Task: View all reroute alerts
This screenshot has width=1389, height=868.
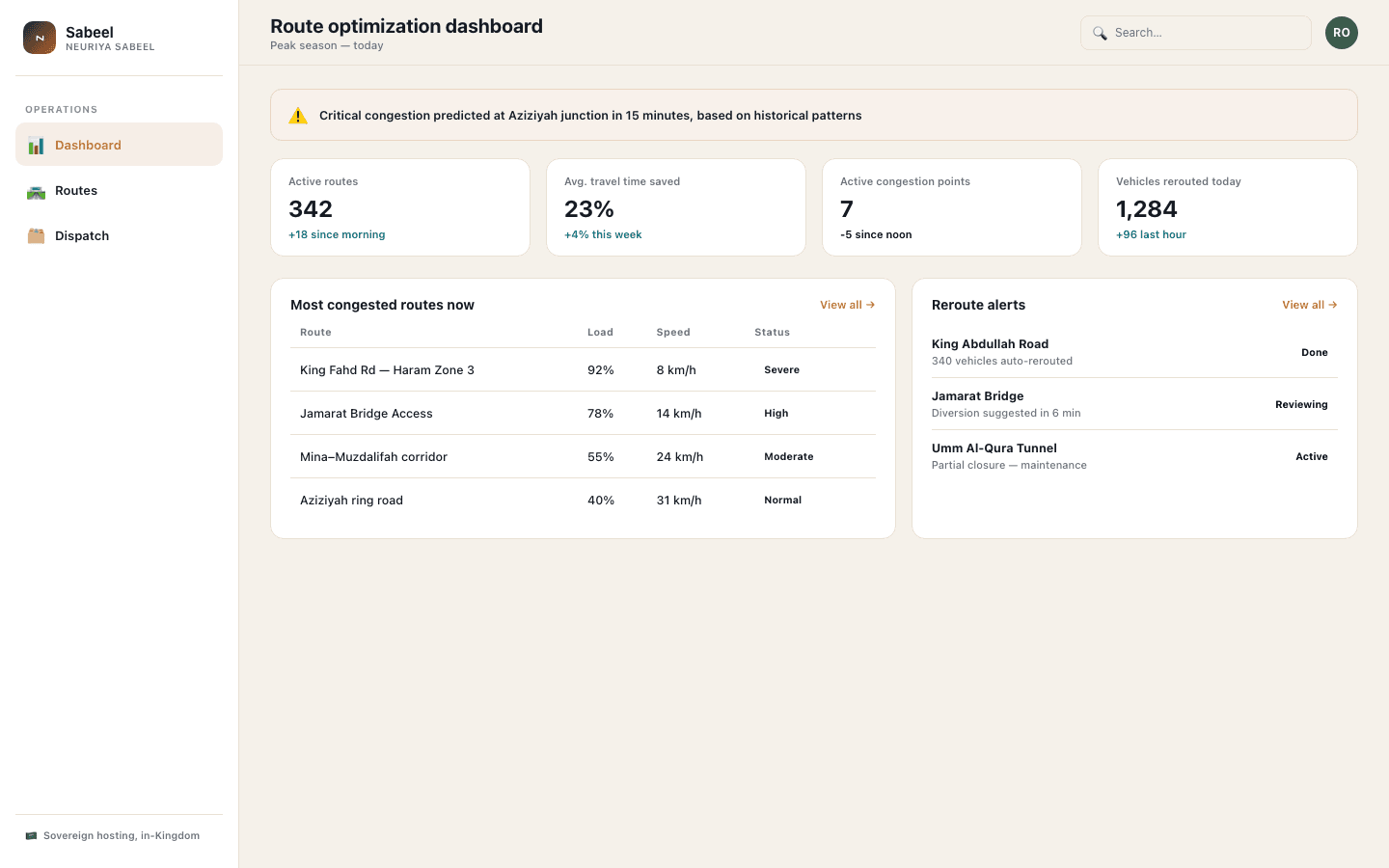Action: (x=1310, y=305)
